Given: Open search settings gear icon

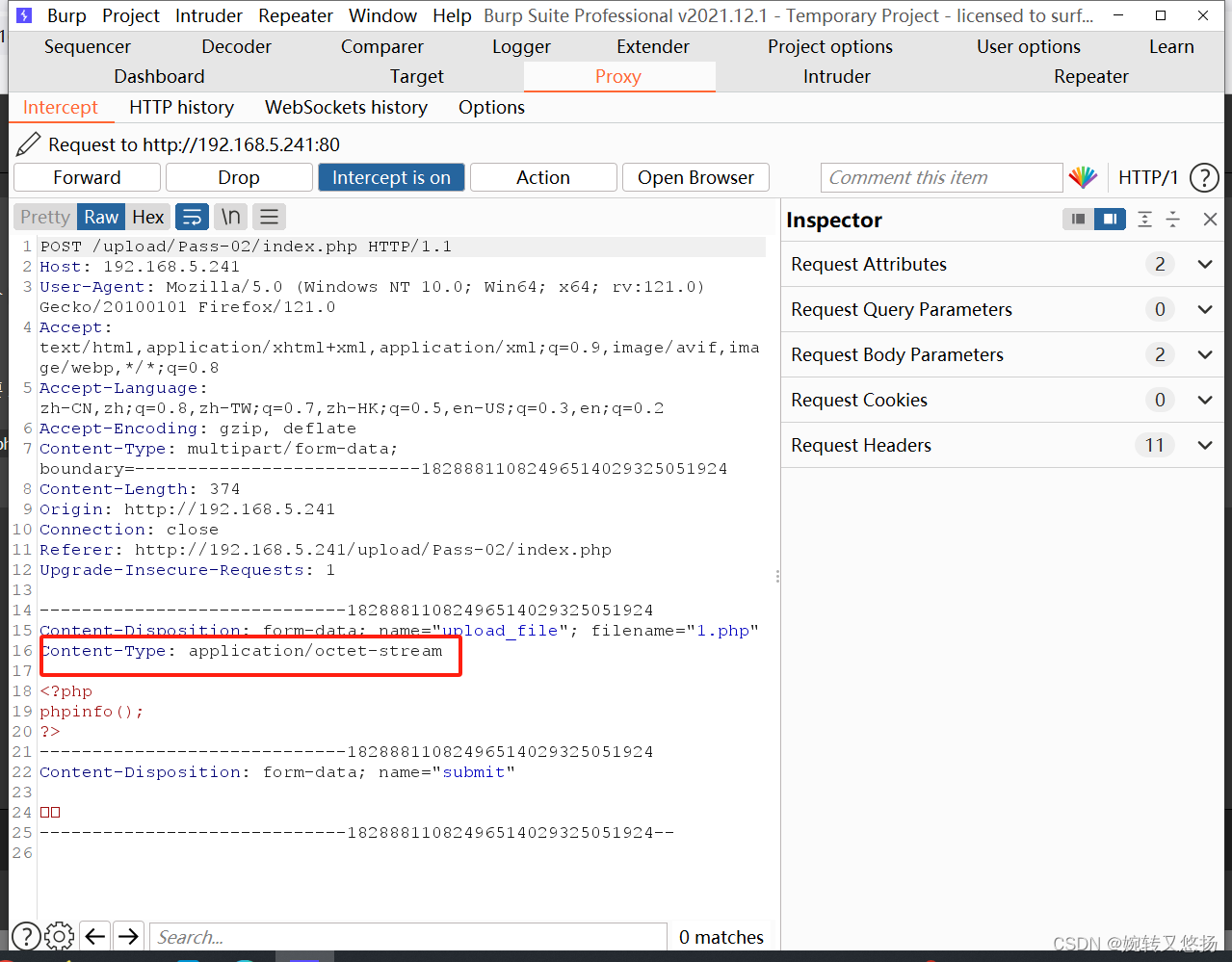Looking at the screenshot, I should (59, 936).
